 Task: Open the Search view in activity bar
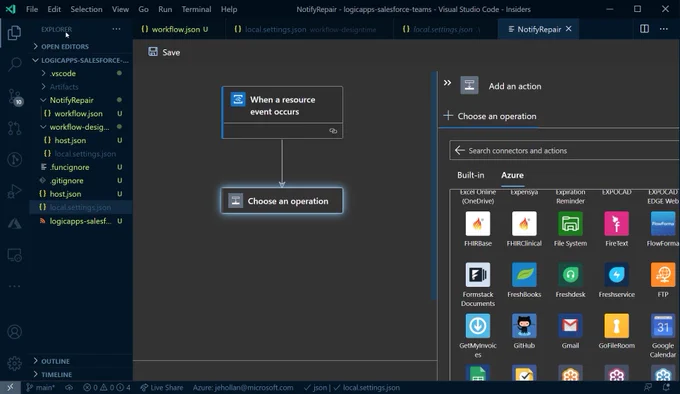14,64
